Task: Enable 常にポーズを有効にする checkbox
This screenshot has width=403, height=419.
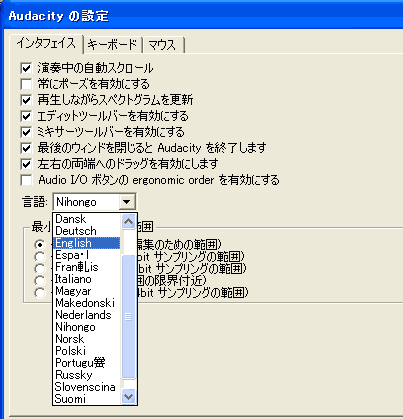Action: [x=26, y=84]
